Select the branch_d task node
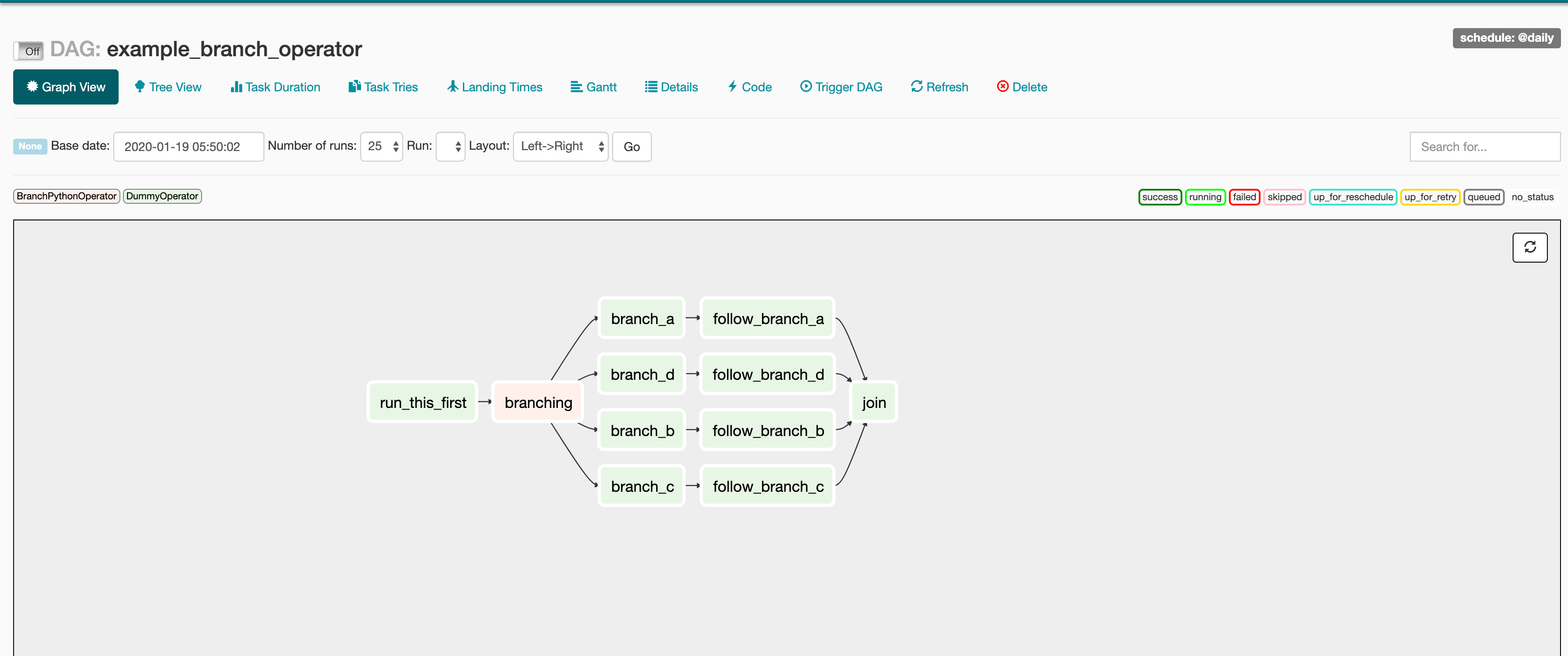The width and height of the screenshot is (1568, 656). [642, 374]
